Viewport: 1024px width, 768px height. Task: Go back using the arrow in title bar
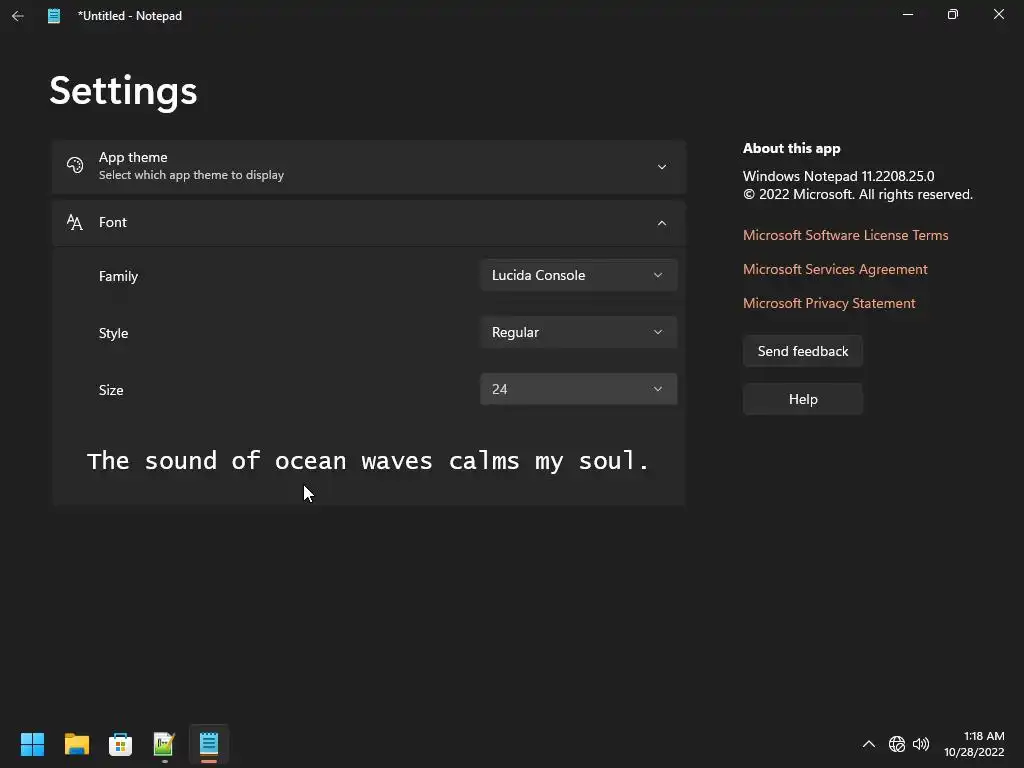(x=18, y=16)
